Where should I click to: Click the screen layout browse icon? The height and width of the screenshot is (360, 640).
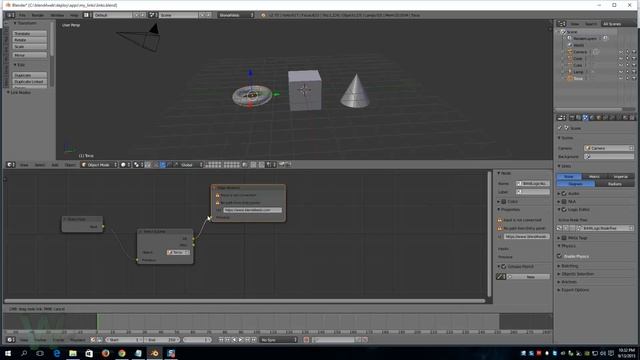tap(86, 15)
